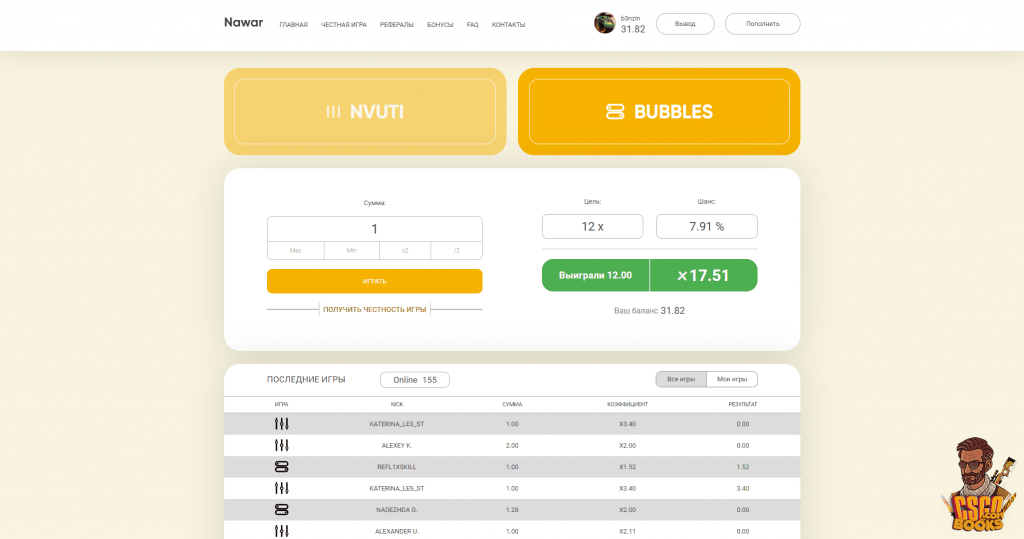This screenshot has width=1024, height=539.
Task: Click the bubbles icon in BUBBLES card
Action: pyautogui.click(x=615, y=112)
